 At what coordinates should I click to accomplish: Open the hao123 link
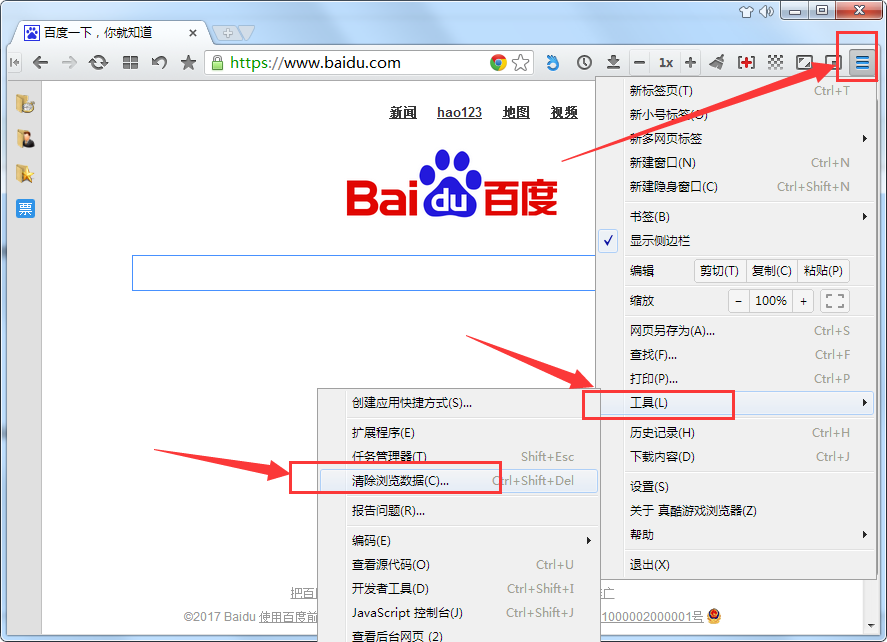coord(459,112)
